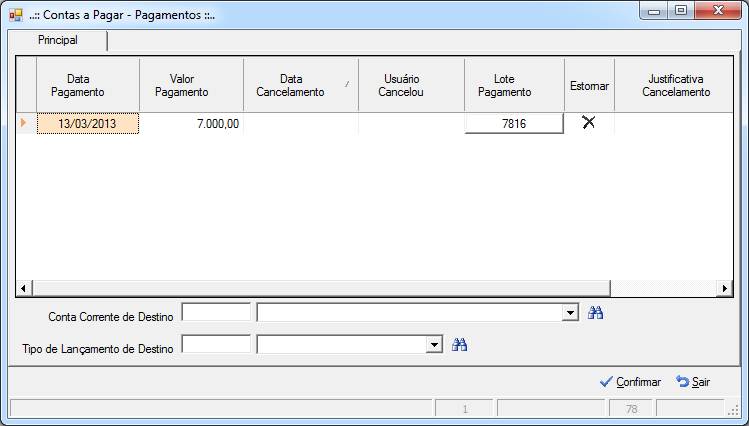This screenshot has height=426, width=749.
Task: Click the Confirmar button
Action: pyautogui.click(x=630, y=382)
